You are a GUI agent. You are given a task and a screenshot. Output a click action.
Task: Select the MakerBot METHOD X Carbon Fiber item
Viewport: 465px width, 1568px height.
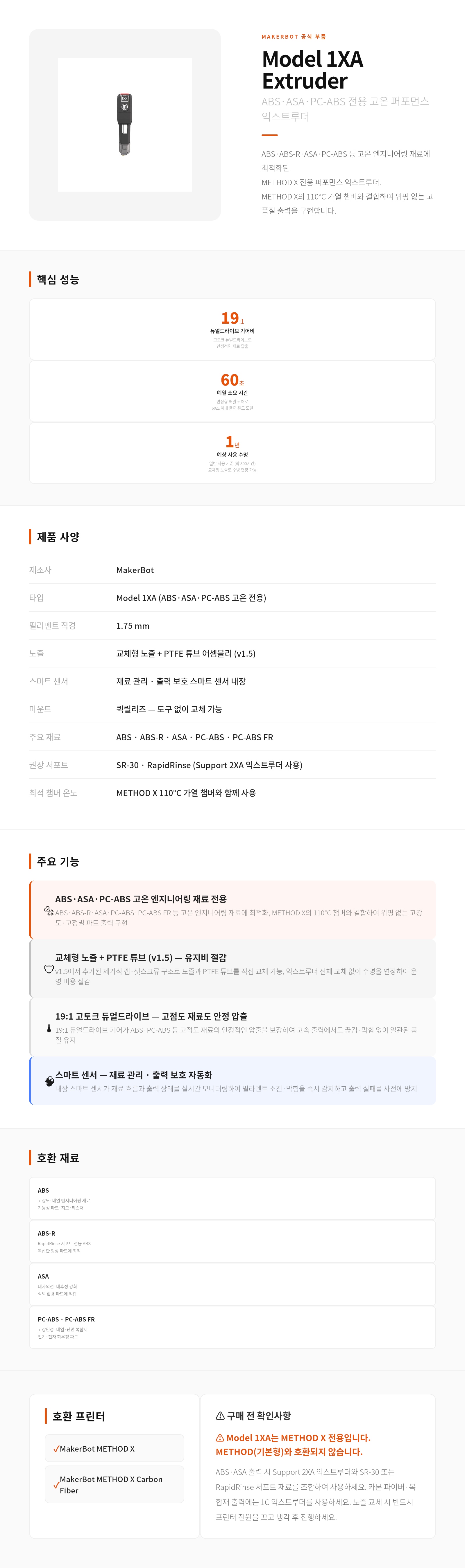click(115, 1485)
